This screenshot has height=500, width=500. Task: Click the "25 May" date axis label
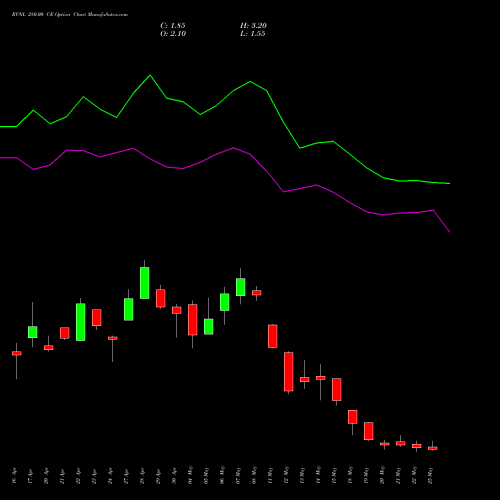[x=430, y=475]
